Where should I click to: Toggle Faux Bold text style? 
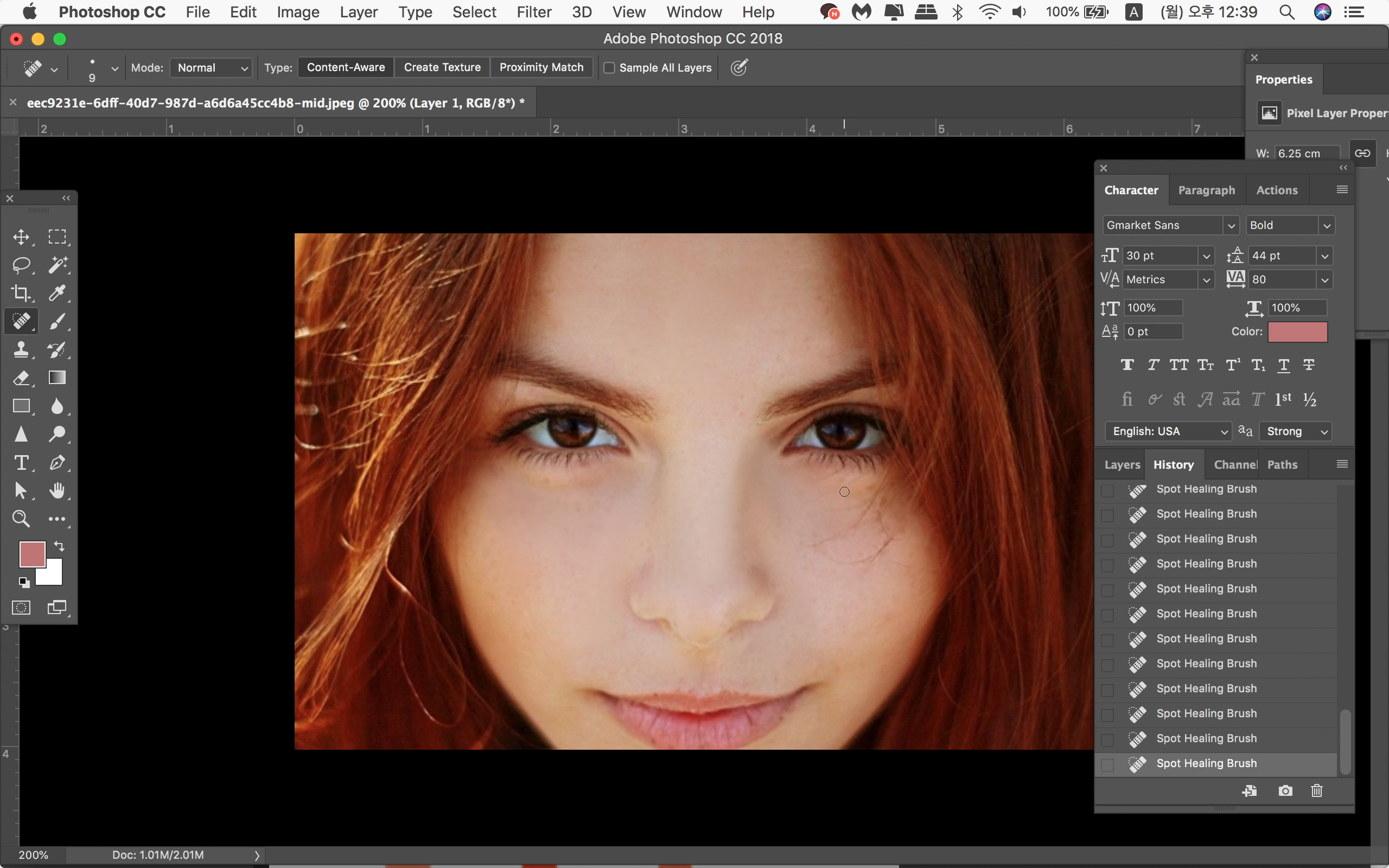1127,365
